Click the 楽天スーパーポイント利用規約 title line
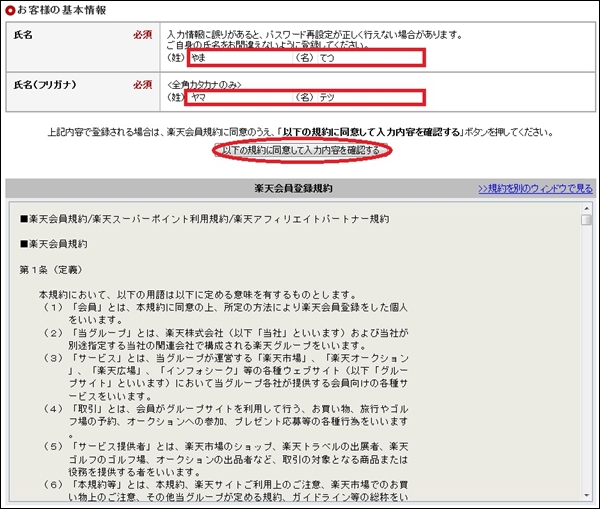This screenshot has height=509, width=600. pyautogui.click(x=205, y=219)
